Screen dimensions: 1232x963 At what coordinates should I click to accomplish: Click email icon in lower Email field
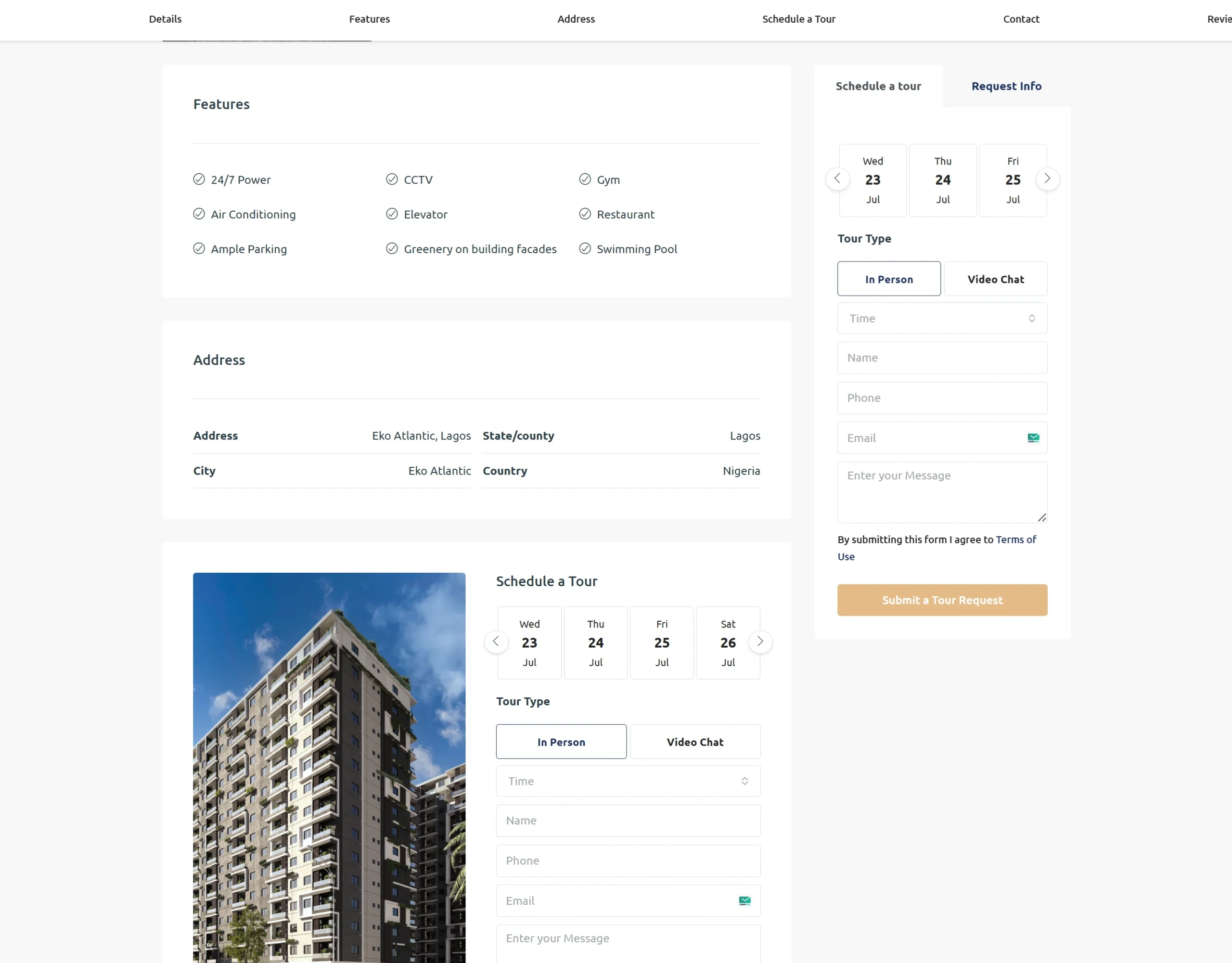point(744,901)
